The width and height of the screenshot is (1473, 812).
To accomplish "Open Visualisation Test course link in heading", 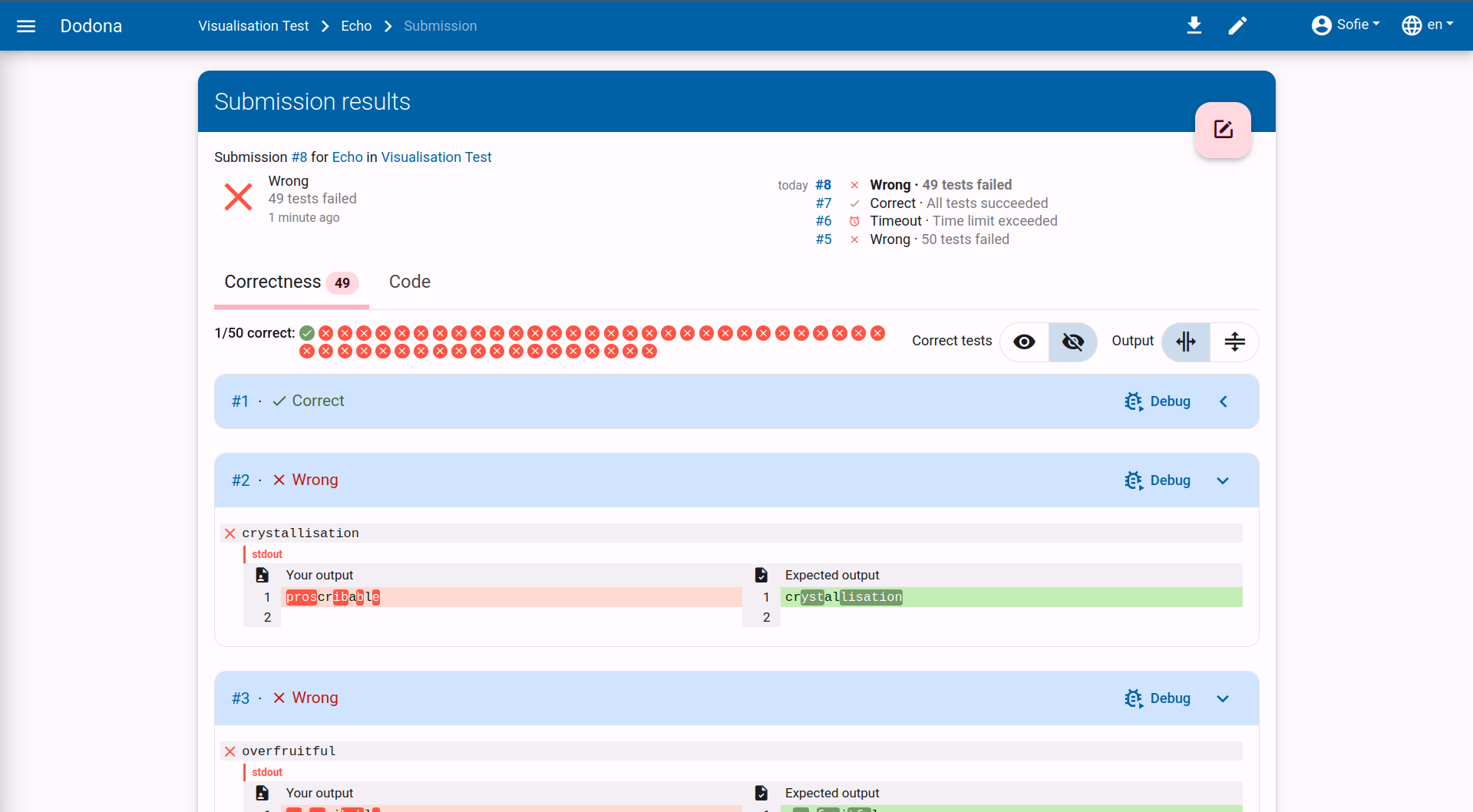I will pos(436,157).
